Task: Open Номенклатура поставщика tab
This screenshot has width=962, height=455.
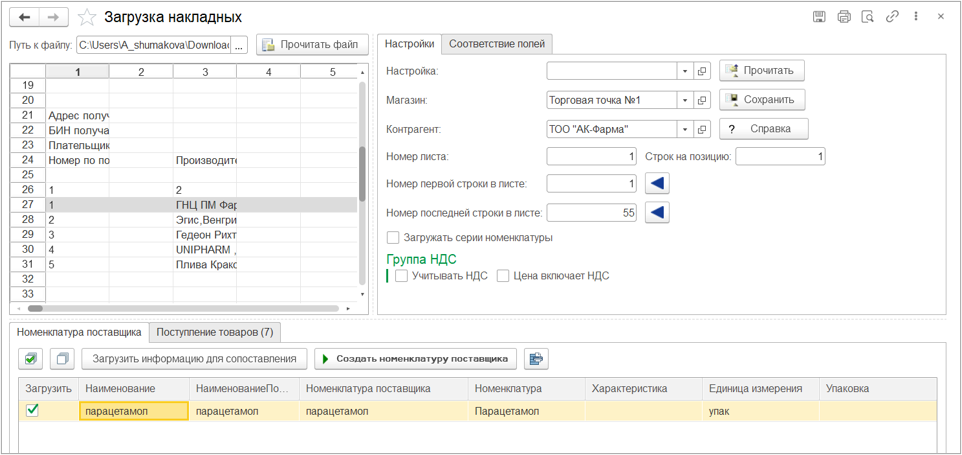Action: click(79, 332)
